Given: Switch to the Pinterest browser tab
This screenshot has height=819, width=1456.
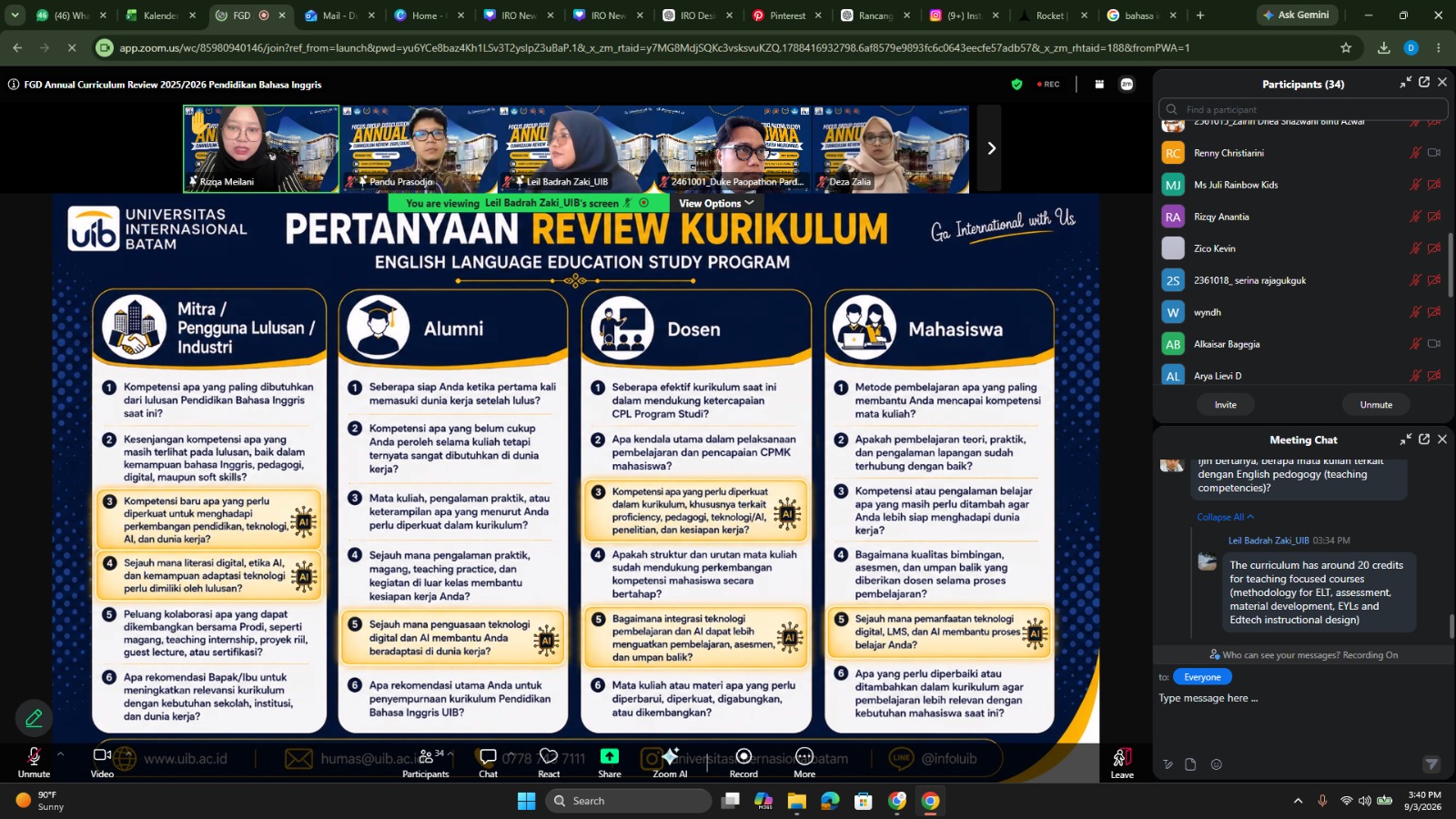Looking at the screenshot, I should tap(786, 15).
